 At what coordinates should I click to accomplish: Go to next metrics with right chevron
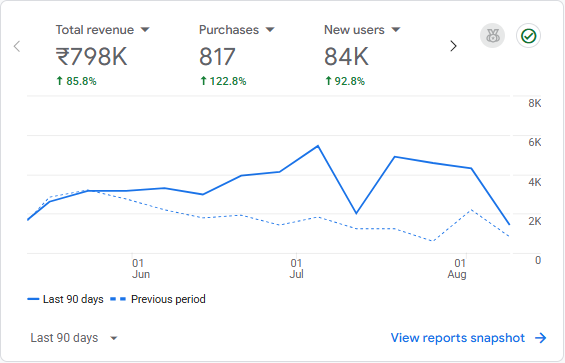[453, 46]
